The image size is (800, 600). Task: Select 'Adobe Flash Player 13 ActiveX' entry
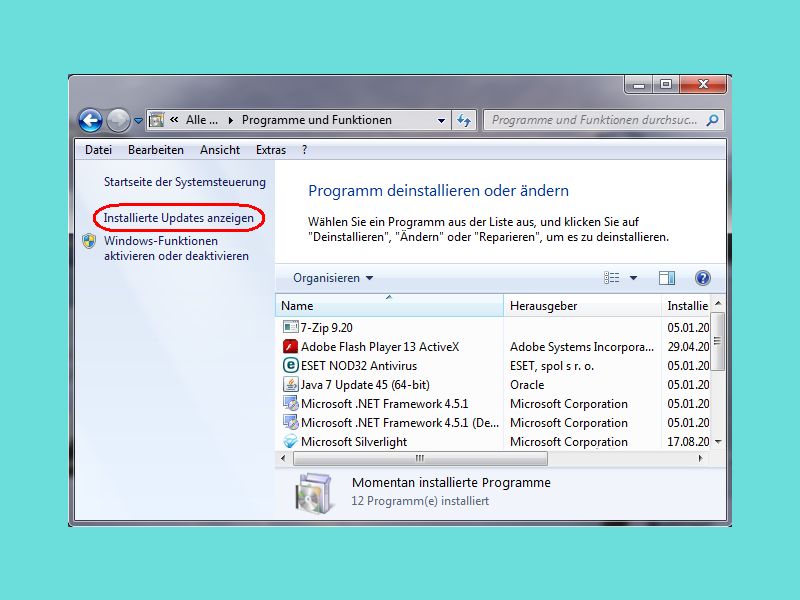click(x=380, y=347)
